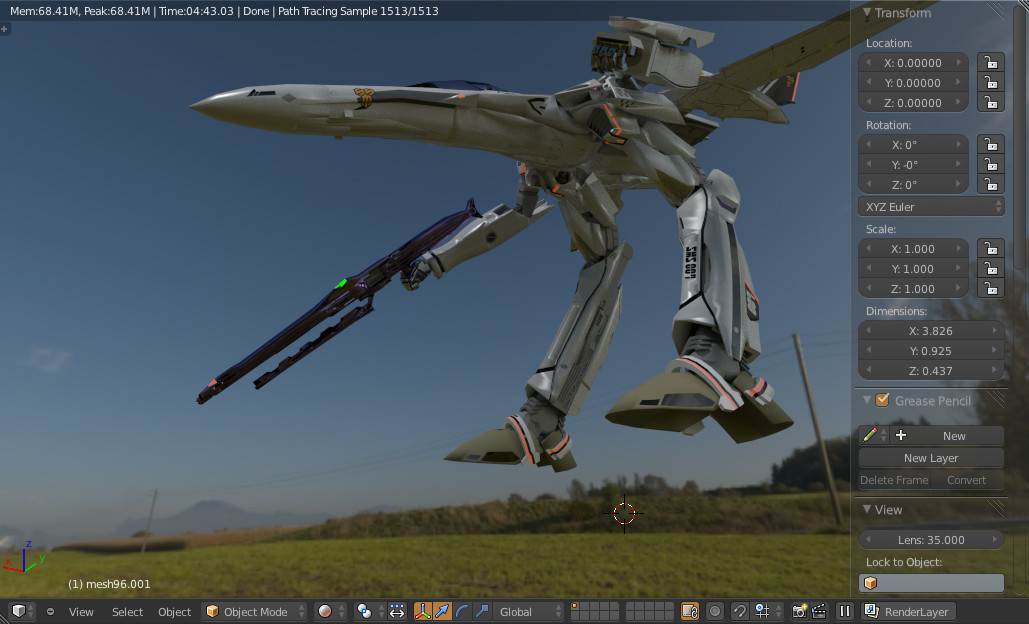The image size is (1029, 624).
Task: Increase Location X with right arrow
Action: click(959, 63)
